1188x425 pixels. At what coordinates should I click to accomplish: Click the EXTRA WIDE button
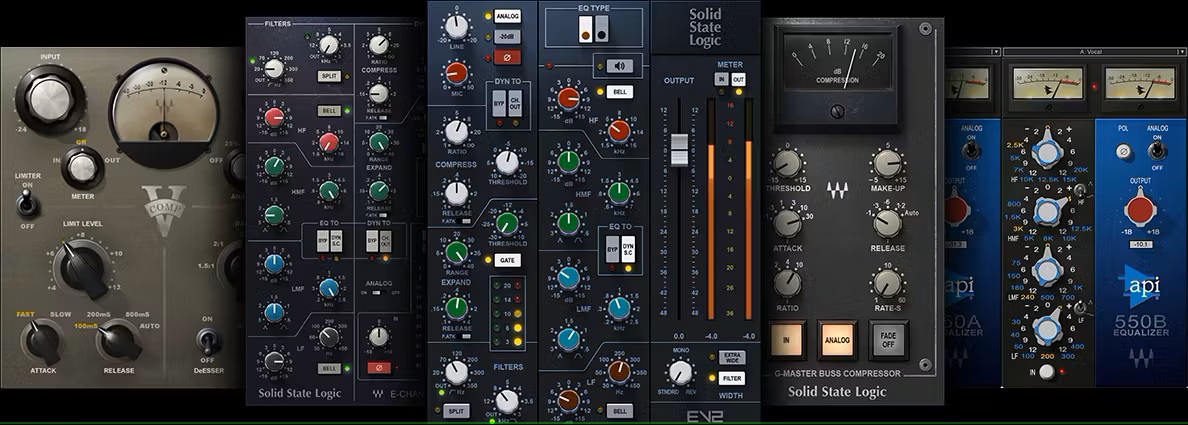pos(732,357)
